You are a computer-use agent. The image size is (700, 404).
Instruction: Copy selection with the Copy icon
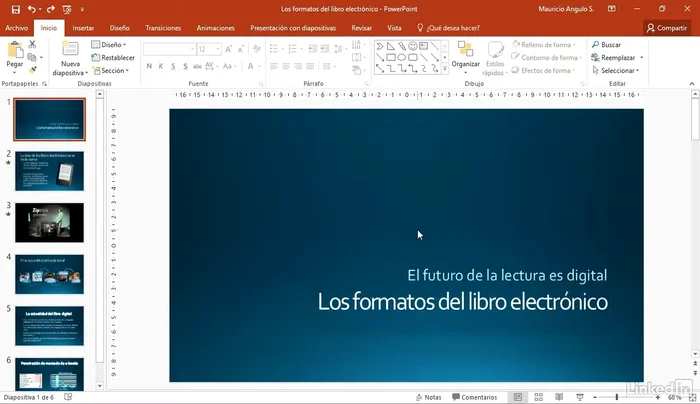tap(32, 57)
